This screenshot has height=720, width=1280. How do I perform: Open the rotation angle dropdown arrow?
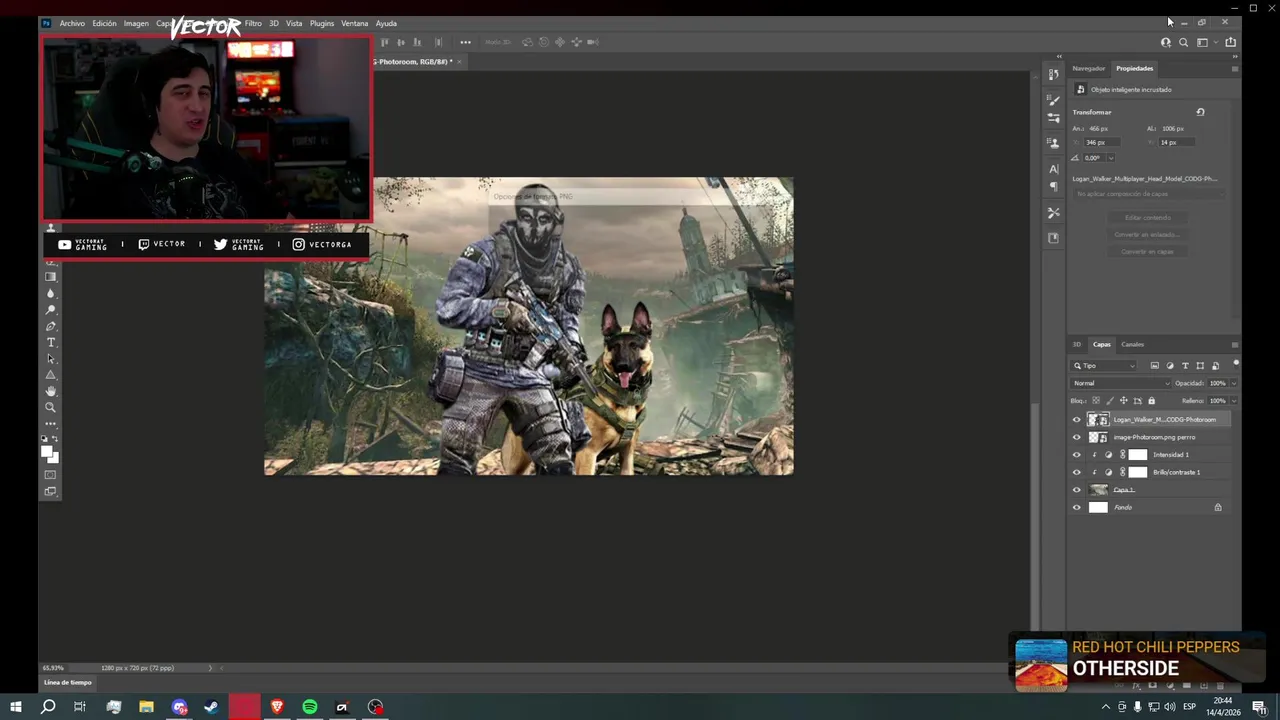coord(1111,158)
